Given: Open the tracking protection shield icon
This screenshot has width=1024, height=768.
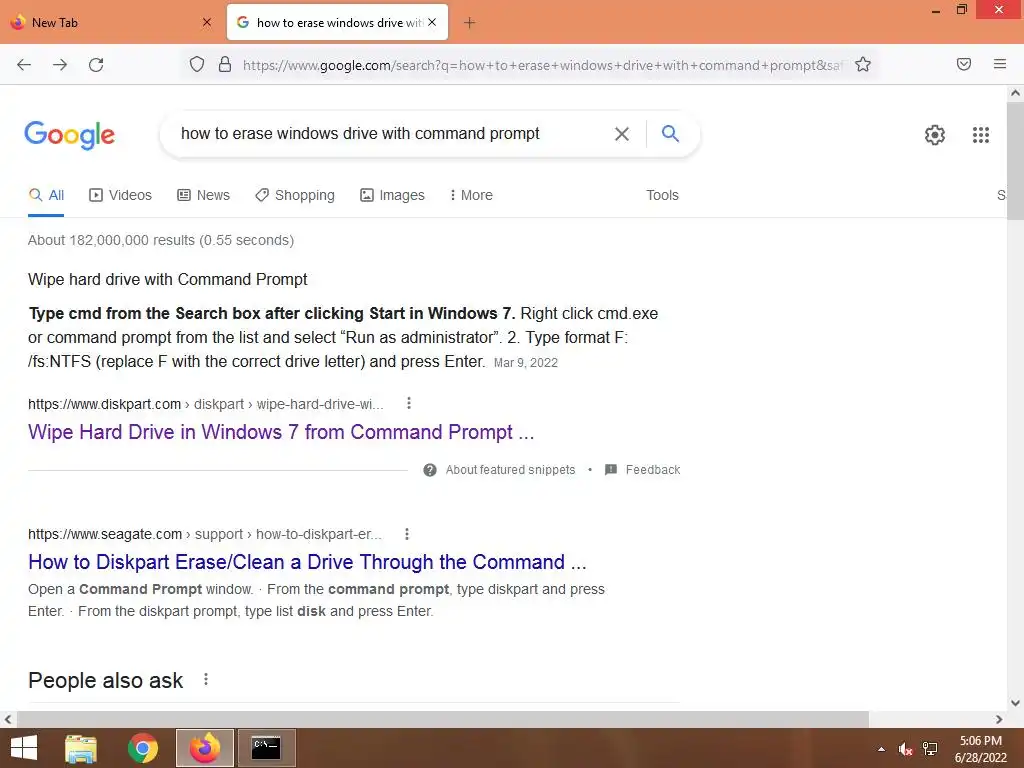Looking at the screenshot, I should coord(197,64).
